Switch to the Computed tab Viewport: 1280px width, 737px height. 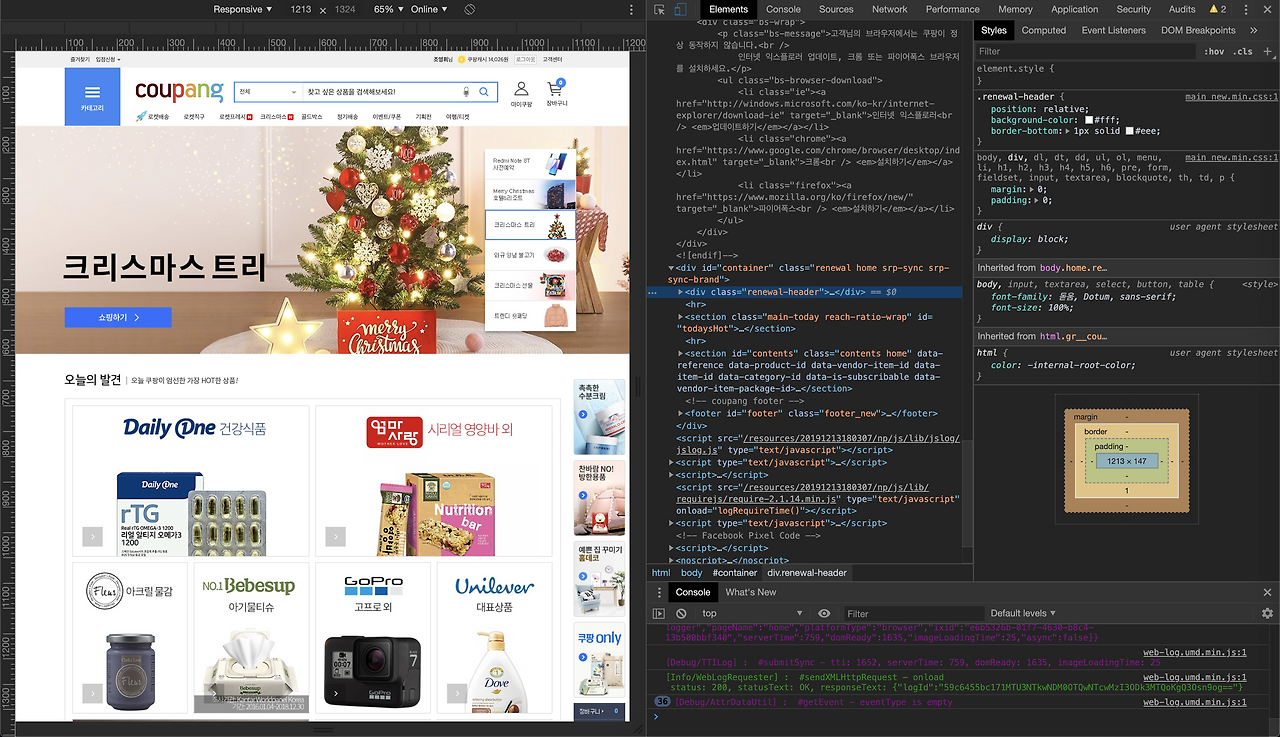pyautogui.click(x=1043, y=30)
